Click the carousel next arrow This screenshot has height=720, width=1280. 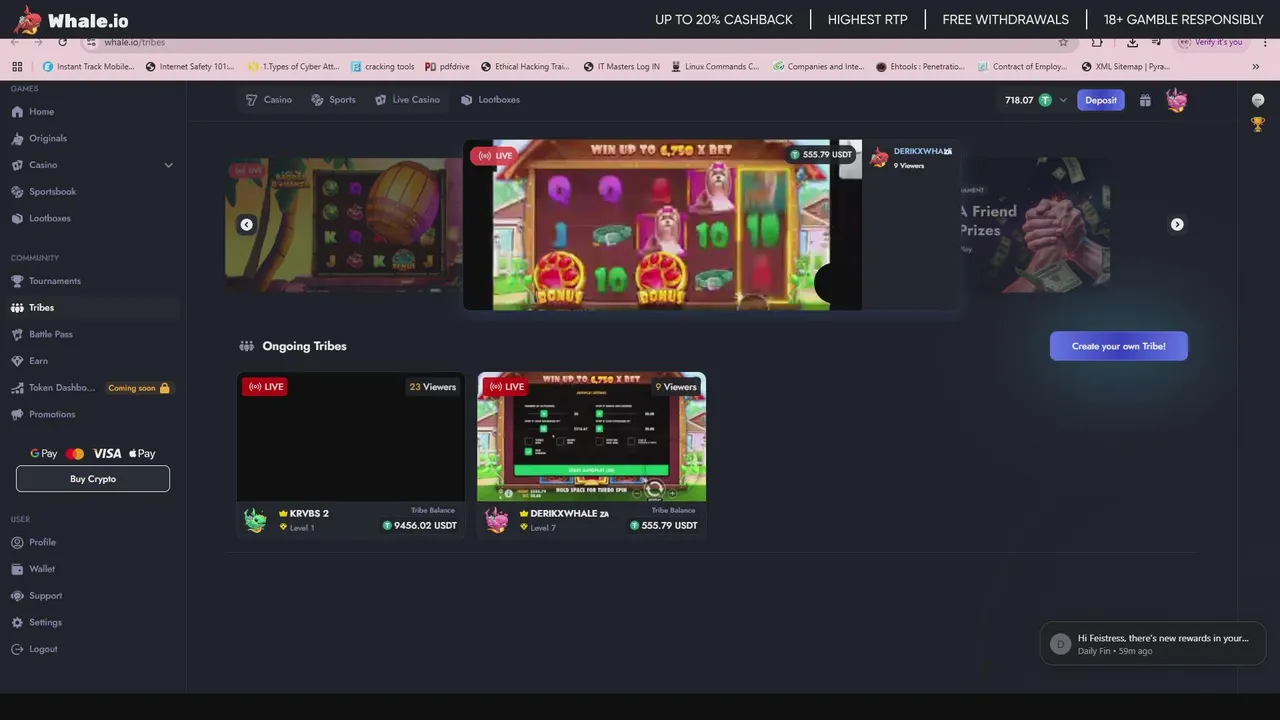tap(1177, 224)
